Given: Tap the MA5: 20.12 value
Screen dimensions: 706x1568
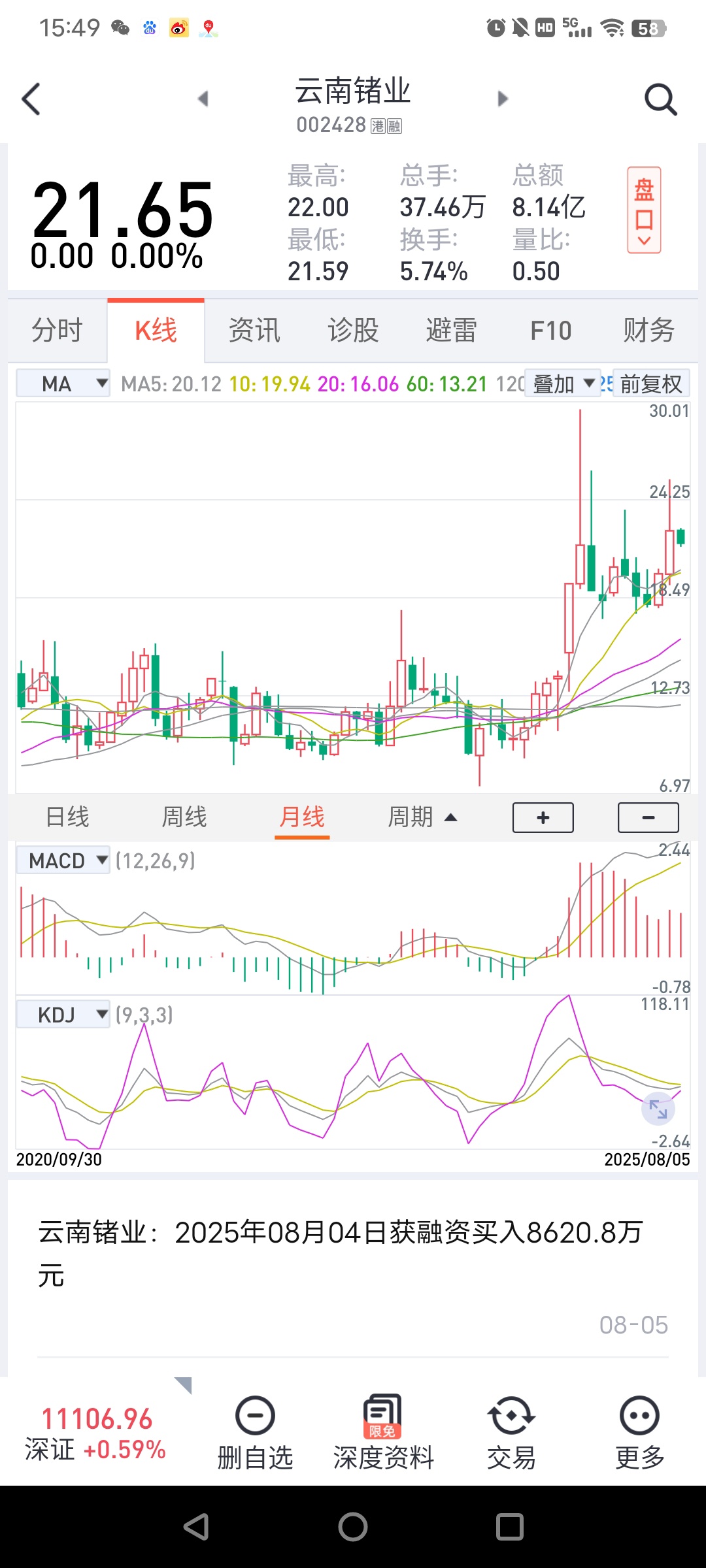Looking at the screenshot, I should [x=171, y=384].
